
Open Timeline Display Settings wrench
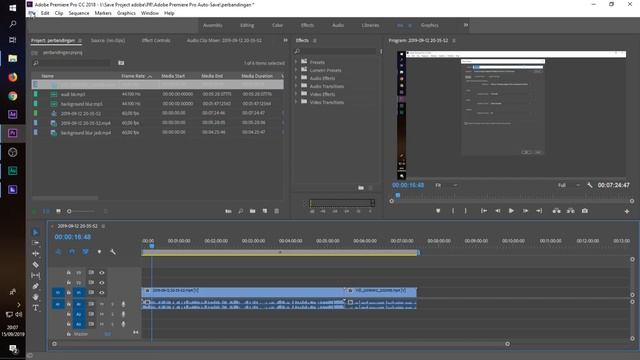pos(113,252)
